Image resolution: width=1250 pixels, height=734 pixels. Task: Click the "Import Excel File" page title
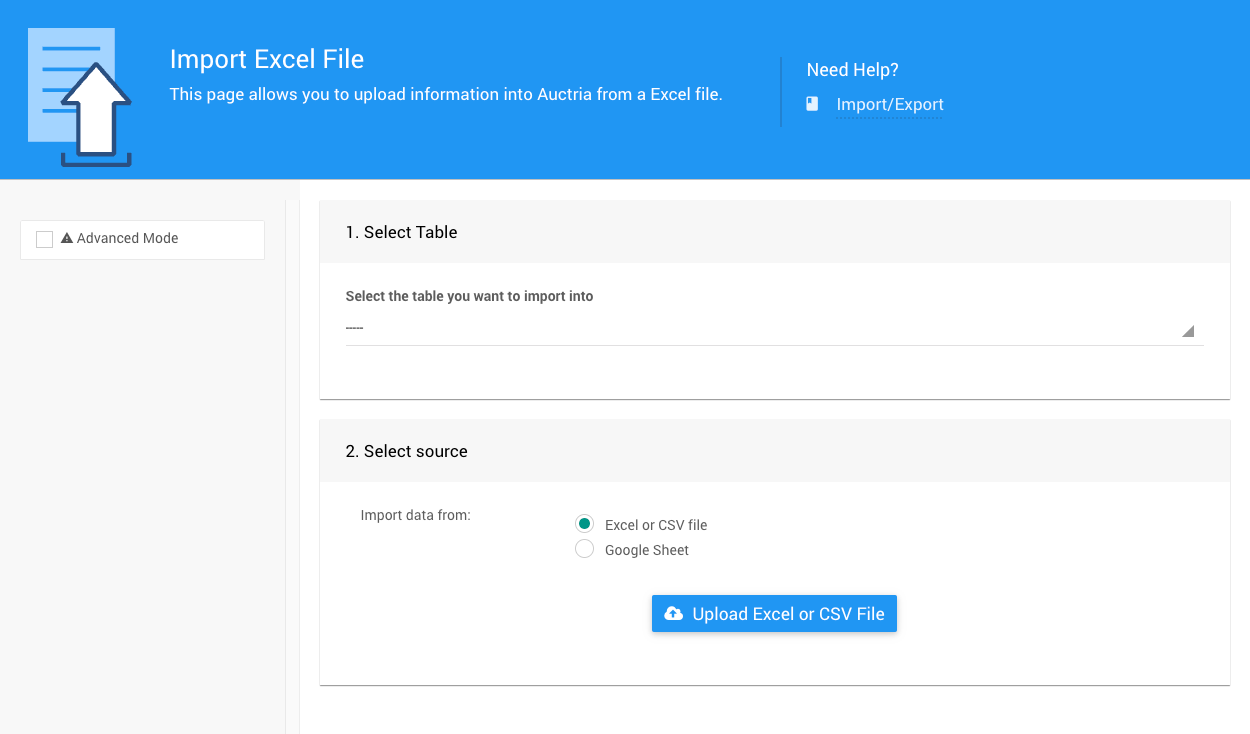coord(267,59)
